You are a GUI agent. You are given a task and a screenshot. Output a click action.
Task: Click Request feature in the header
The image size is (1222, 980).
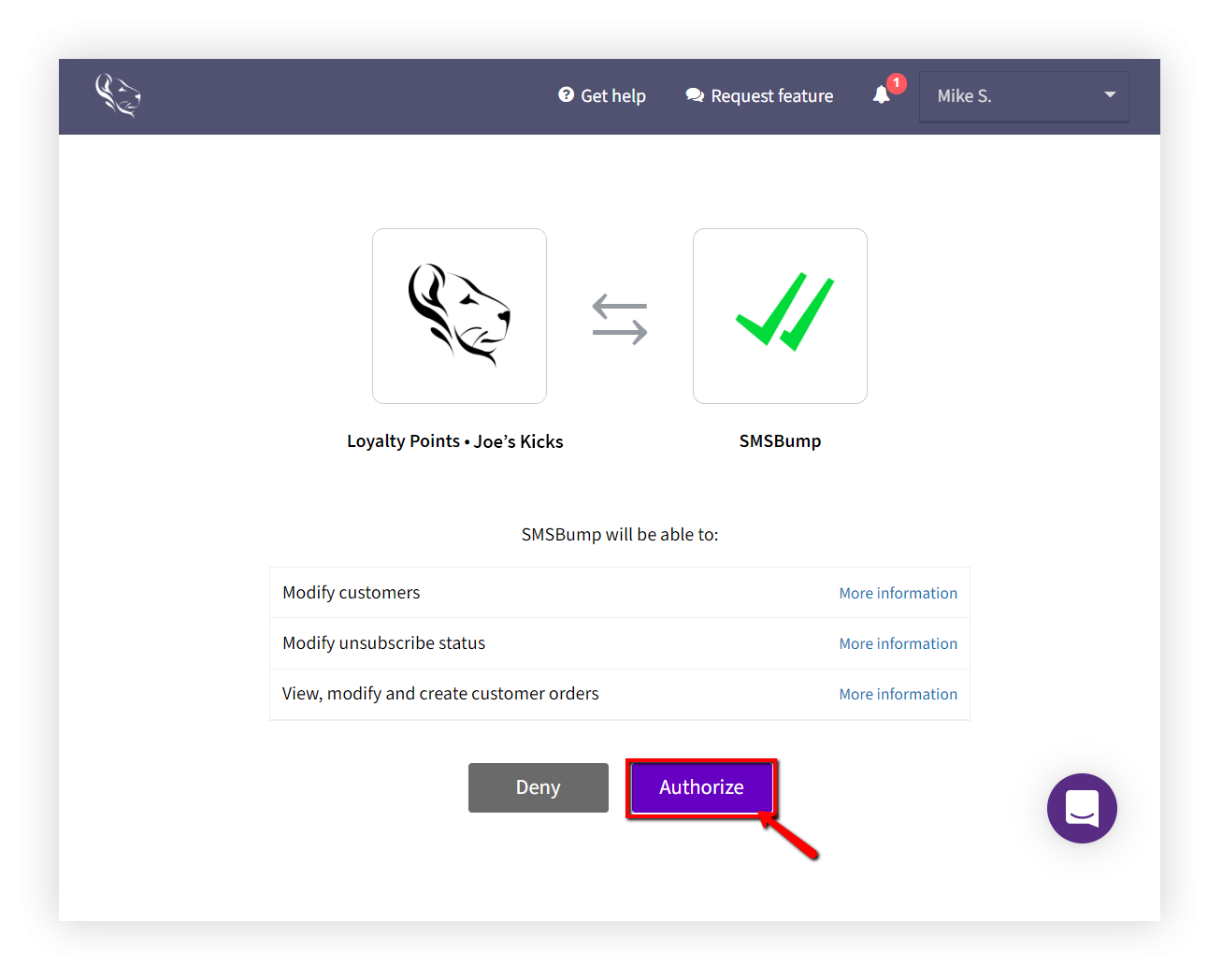pos(759,95)
